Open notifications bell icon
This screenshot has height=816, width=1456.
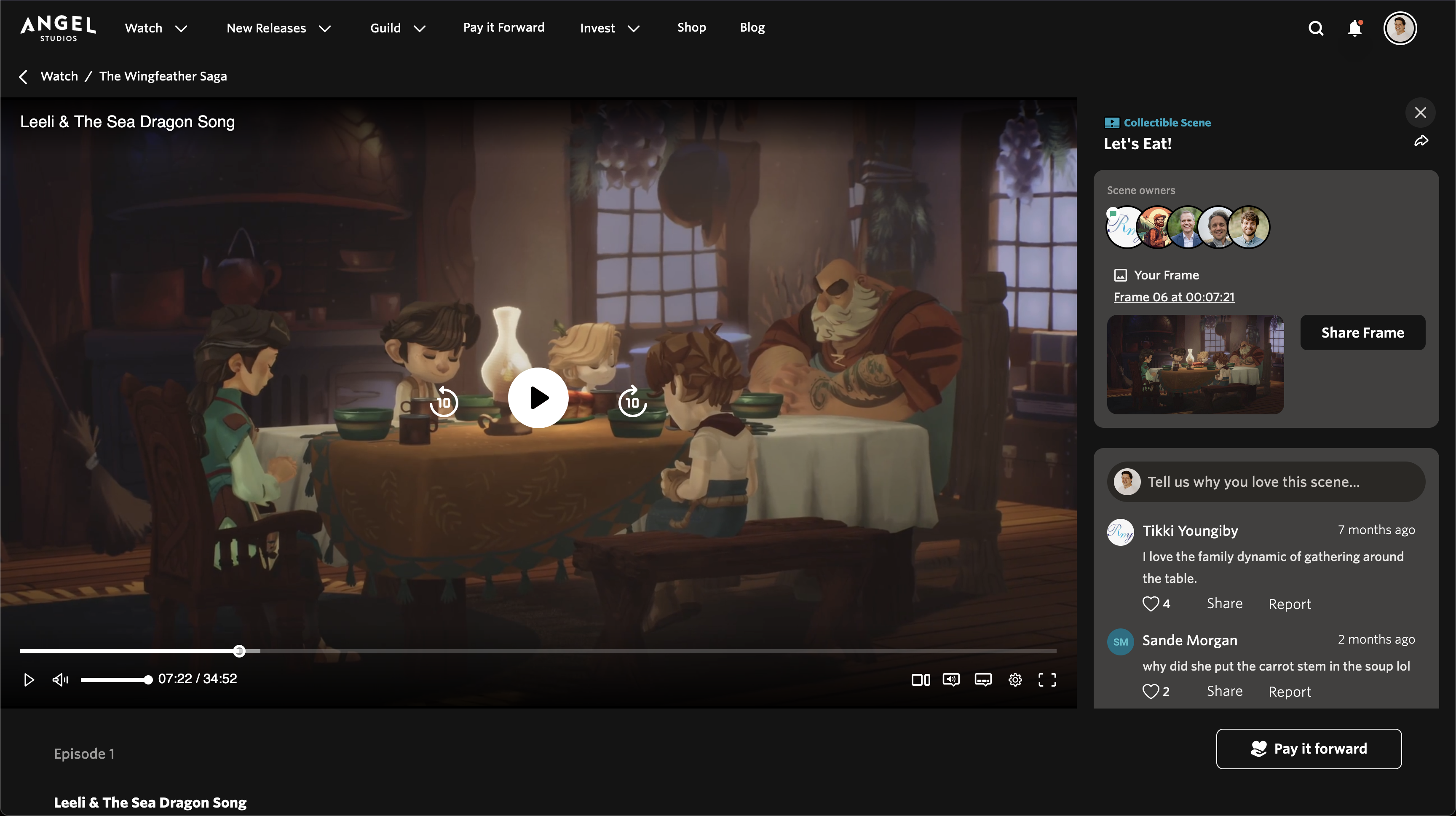point(1355,28)
